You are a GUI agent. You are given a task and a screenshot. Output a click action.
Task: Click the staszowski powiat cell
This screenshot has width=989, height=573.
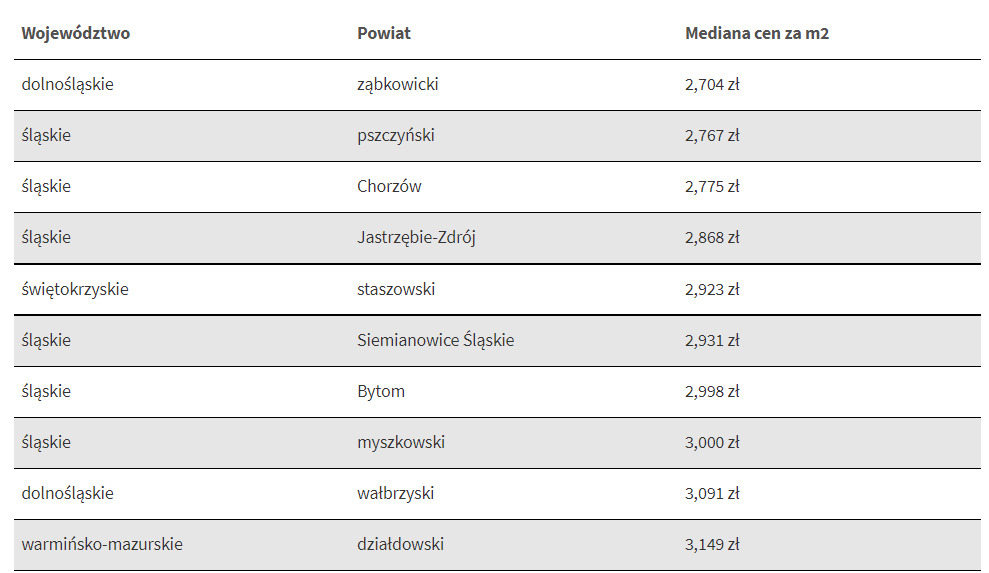396,289
